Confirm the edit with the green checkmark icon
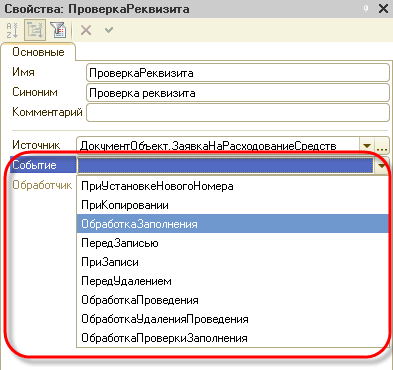Image resolution: width=393 pixels, height=370 pixels. 109,30
